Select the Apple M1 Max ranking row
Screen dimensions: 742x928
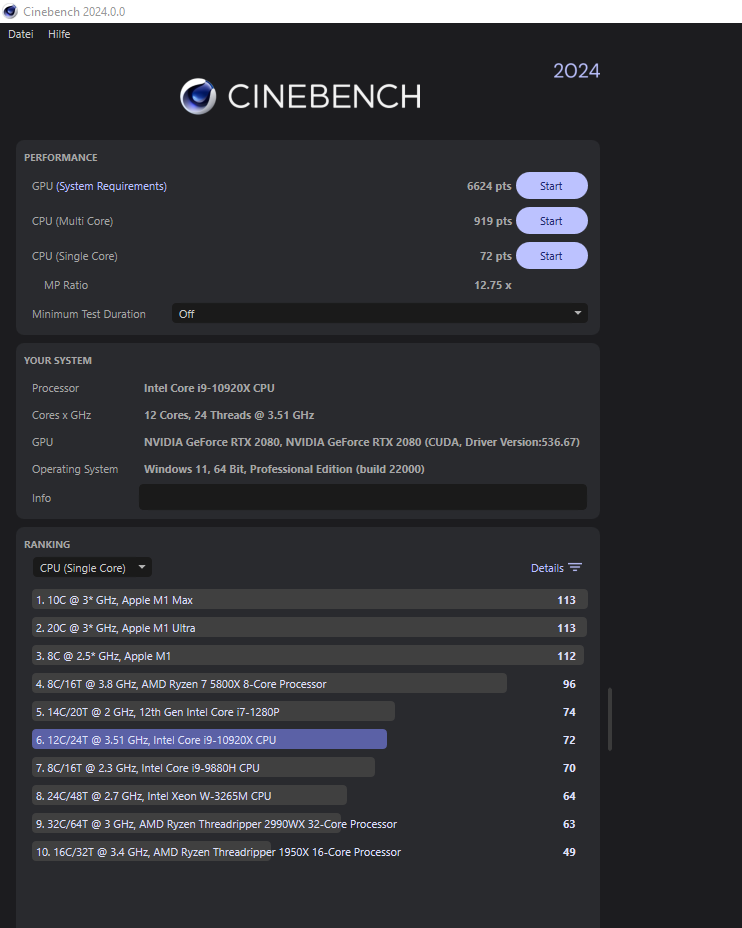(309, 600)
